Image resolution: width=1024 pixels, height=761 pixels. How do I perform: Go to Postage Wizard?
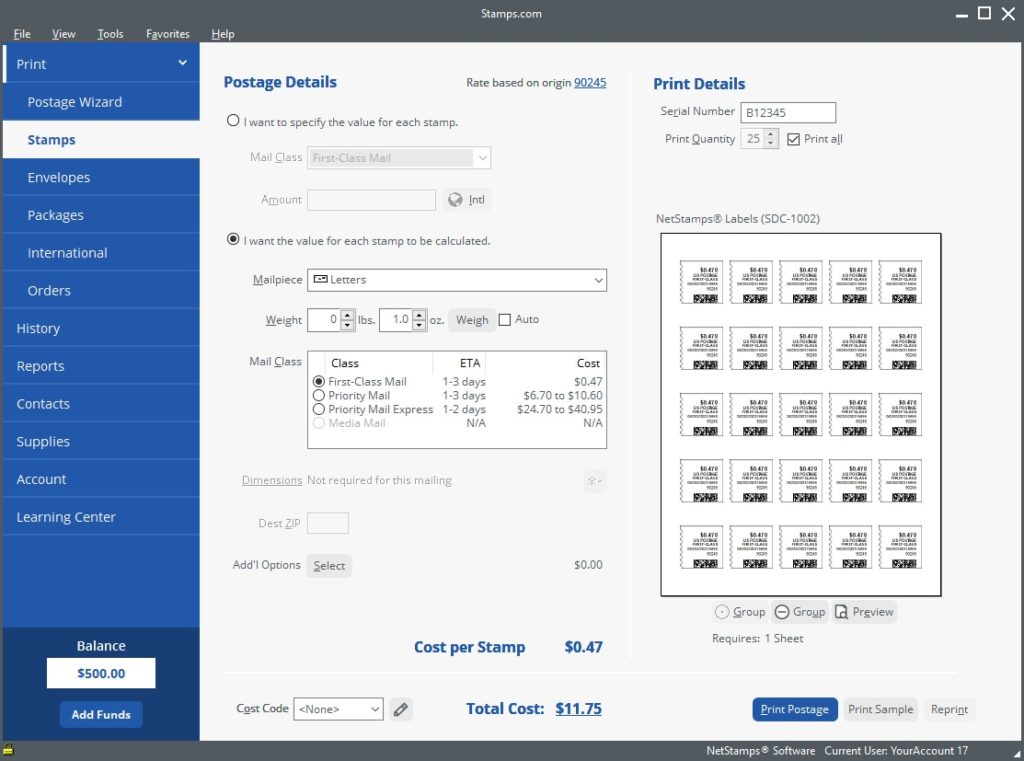pyautogui.click(x=101, y=102)
